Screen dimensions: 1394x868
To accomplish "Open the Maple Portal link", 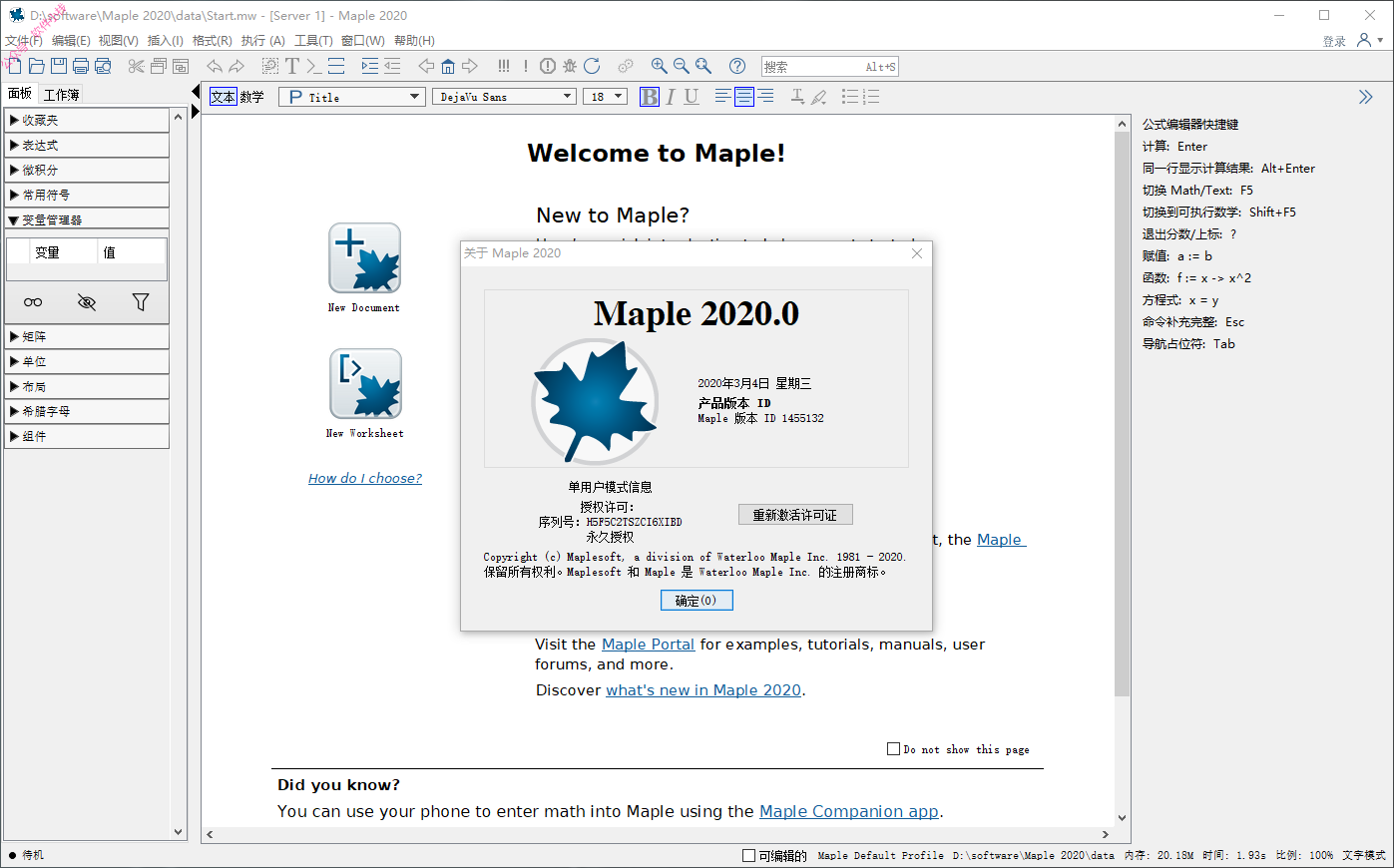I will tap(648, 645).
